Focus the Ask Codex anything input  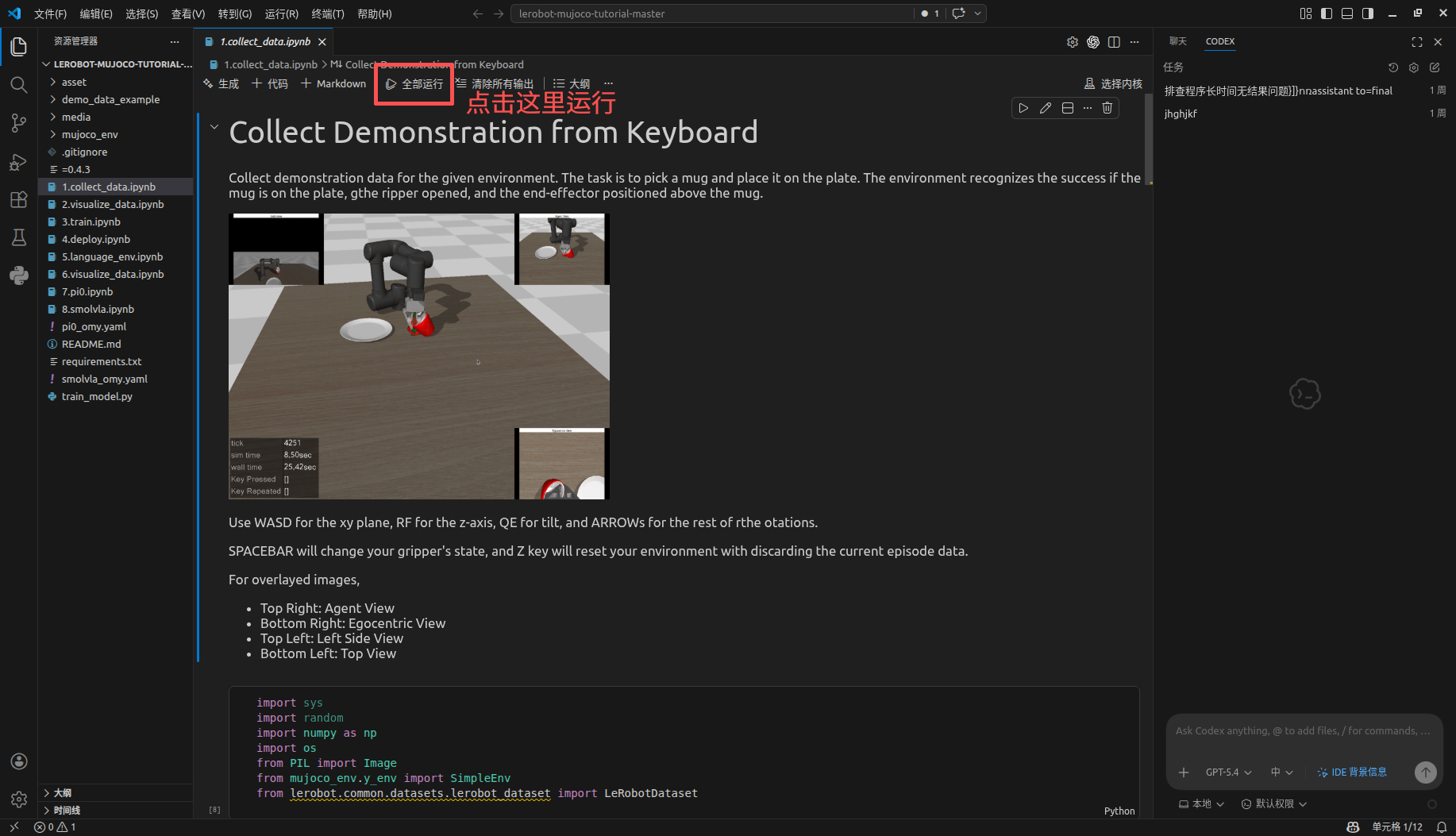pos(1304,731)
